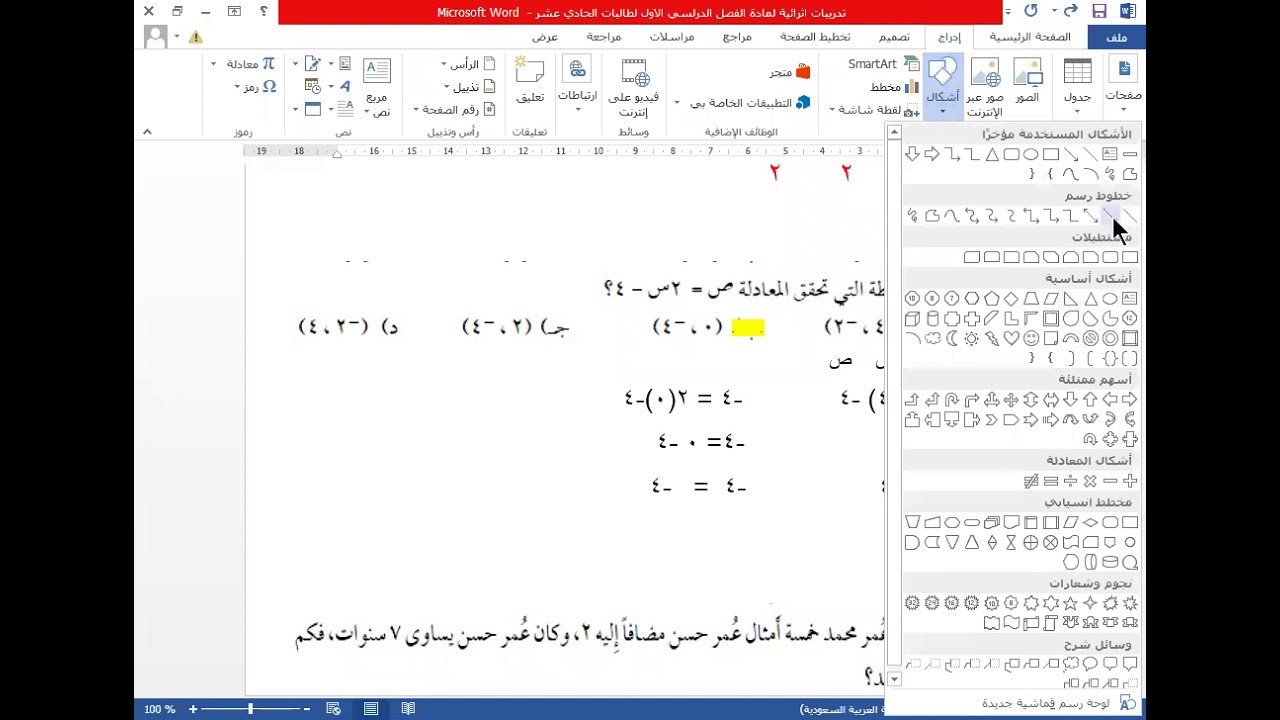
Task: Save the document from the title bar
Action: tap(1099, 11)
